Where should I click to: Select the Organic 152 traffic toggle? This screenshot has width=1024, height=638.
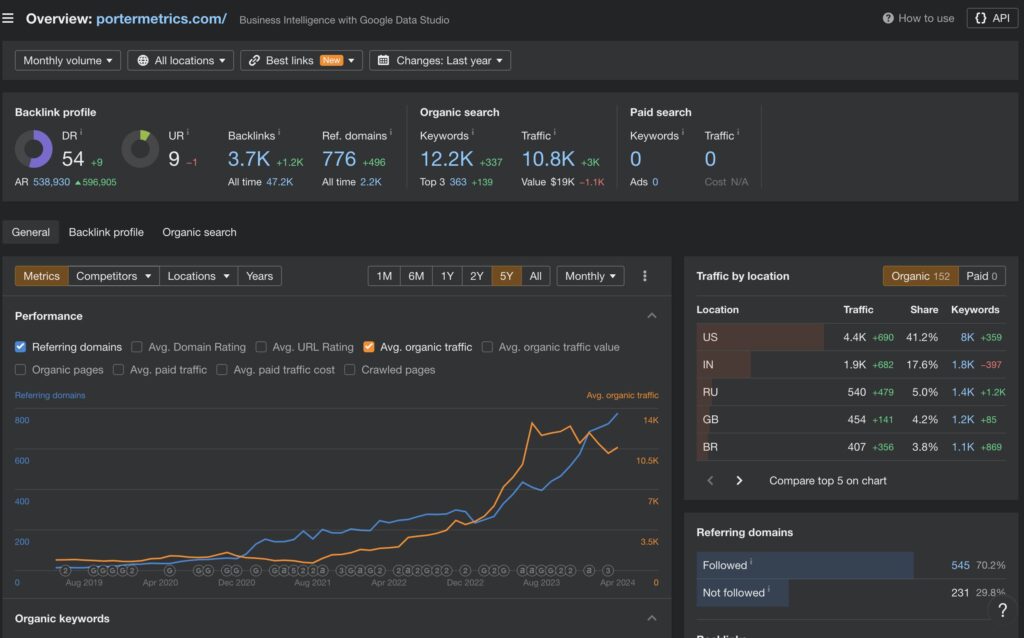[921, 276]
